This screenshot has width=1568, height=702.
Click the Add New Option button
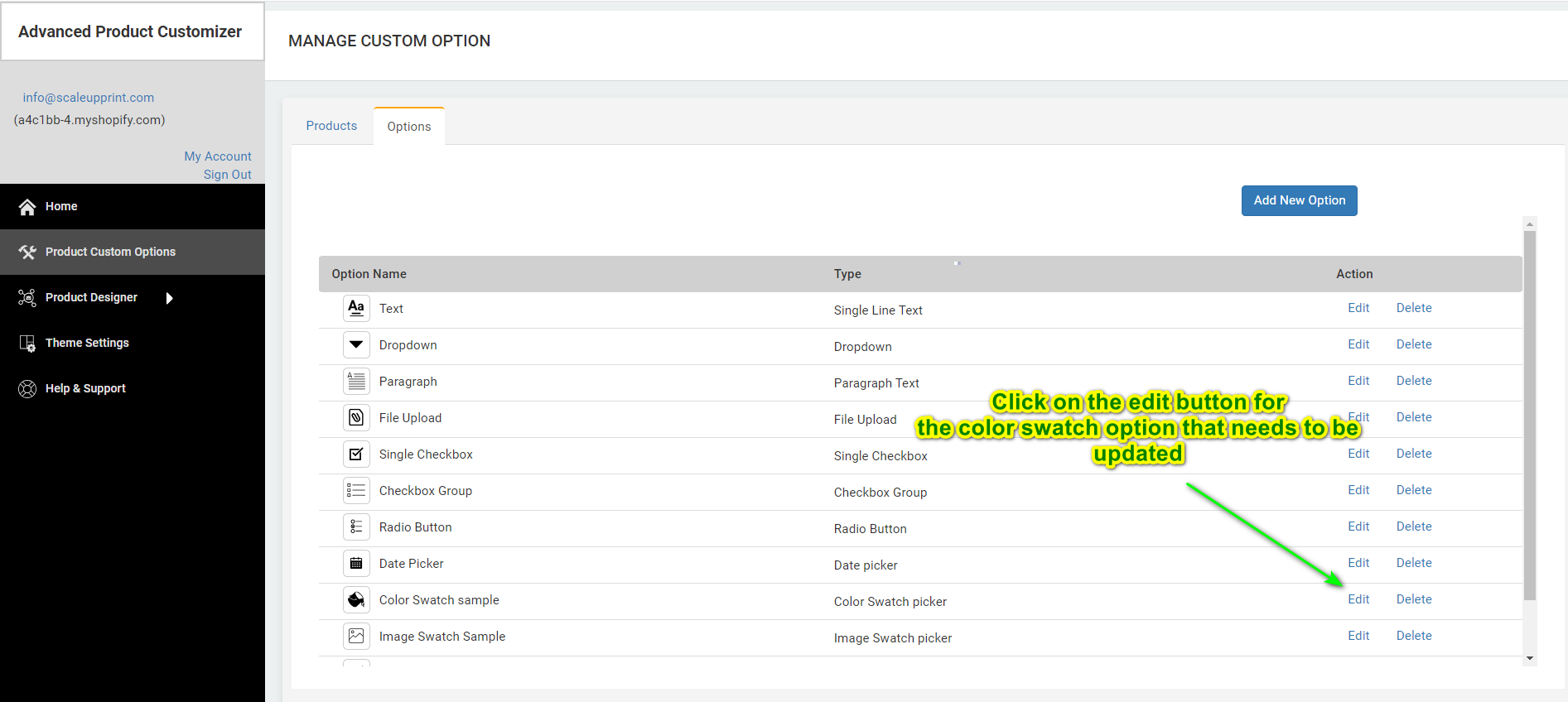click(1299, 200)
